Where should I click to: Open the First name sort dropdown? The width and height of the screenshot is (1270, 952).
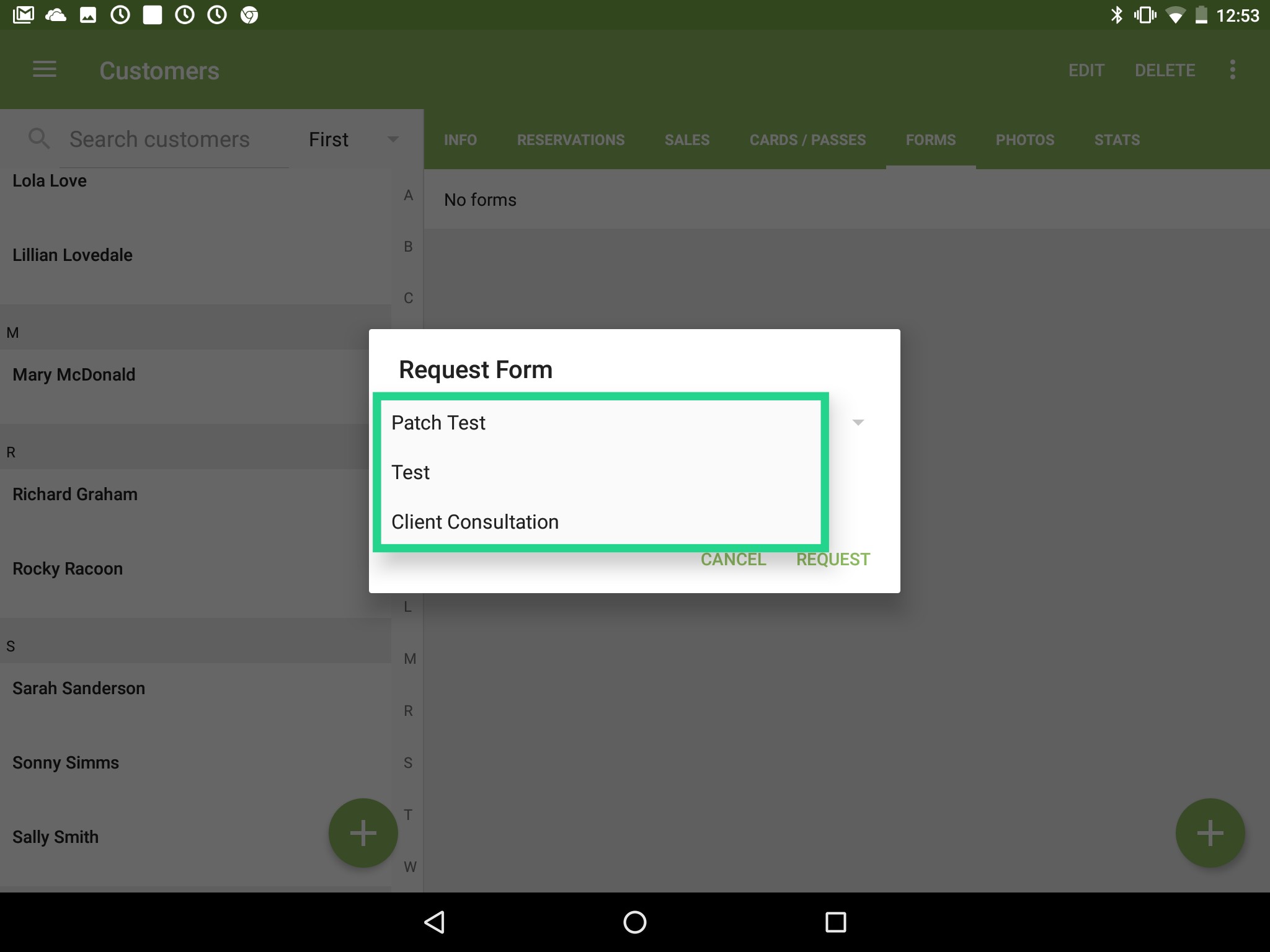pyautogui.click(x=353, y=139)
